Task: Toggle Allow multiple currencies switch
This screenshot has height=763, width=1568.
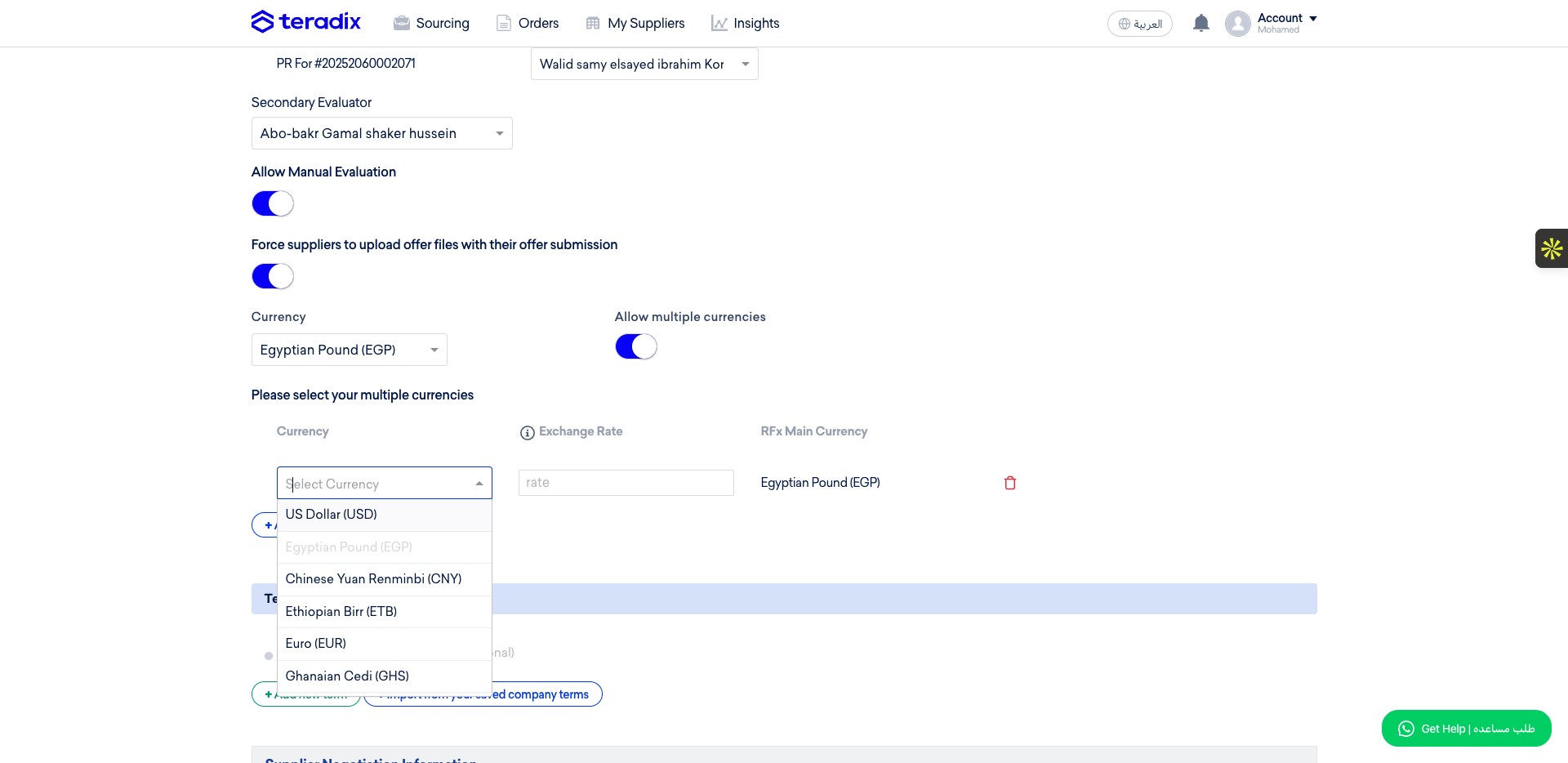Action: coord(636,346)
